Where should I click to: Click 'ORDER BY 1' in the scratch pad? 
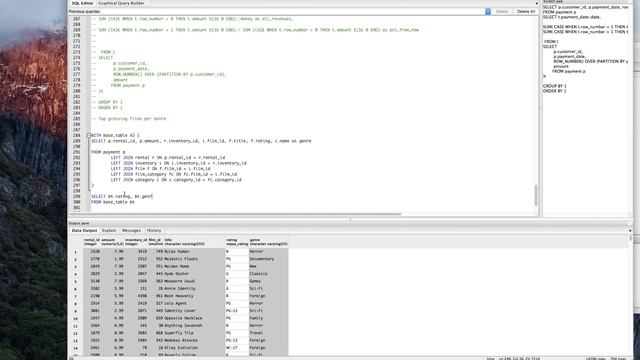coord(554,91)
